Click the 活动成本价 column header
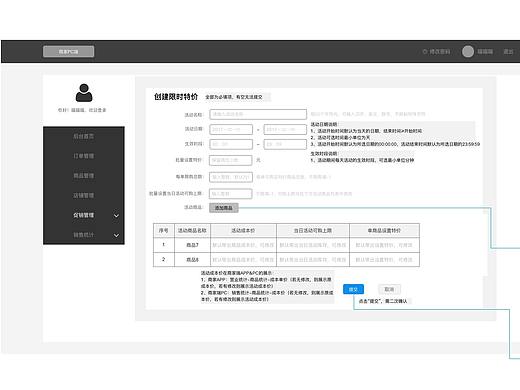Viewport: 520px width, 390px height. point(243,230)
